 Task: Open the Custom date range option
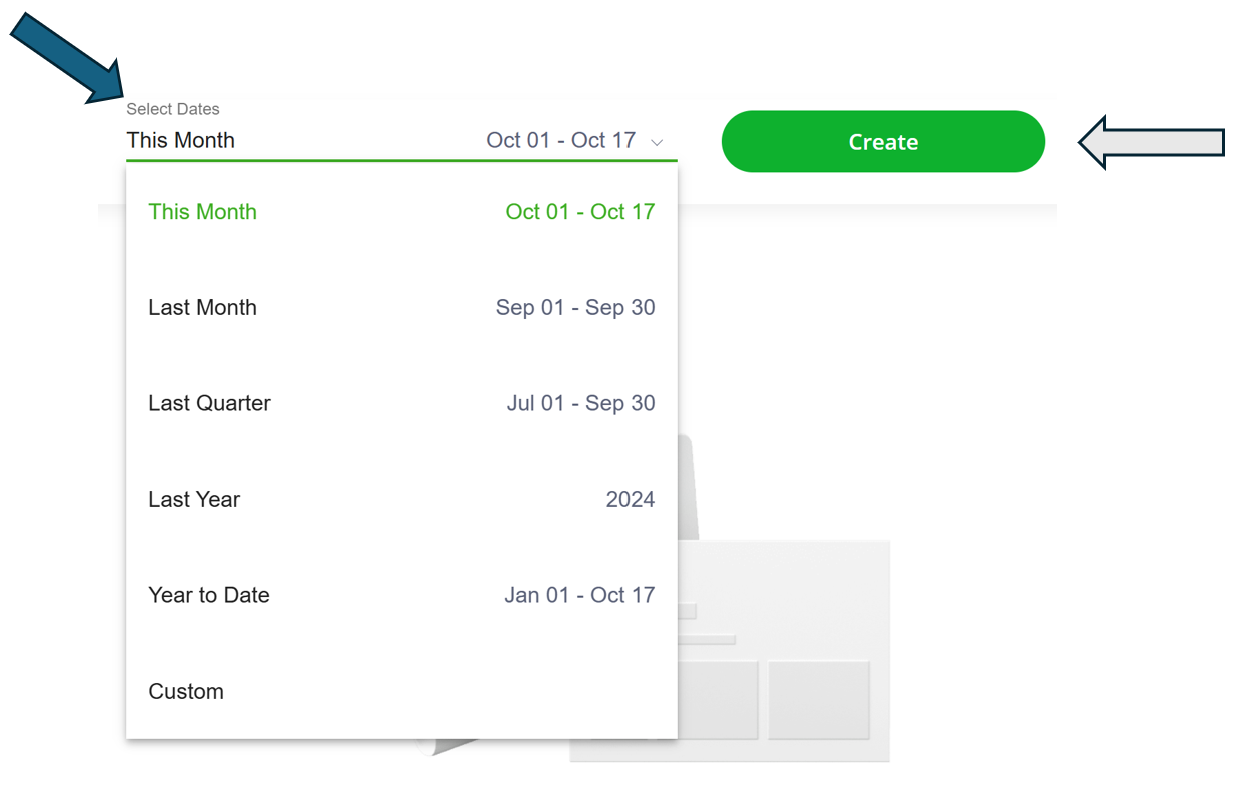point(186,692)
